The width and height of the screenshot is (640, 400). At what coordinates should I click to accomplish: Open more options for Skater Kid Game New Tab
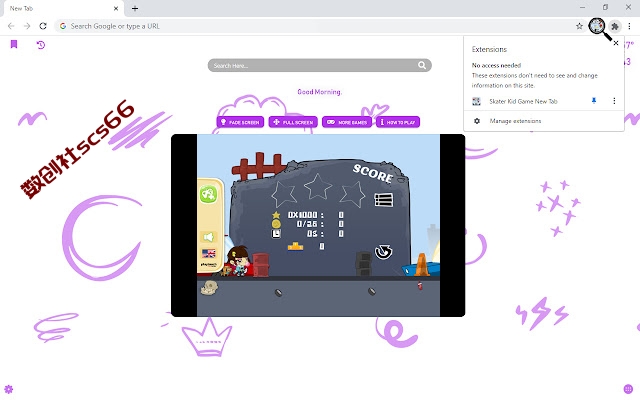614,101
